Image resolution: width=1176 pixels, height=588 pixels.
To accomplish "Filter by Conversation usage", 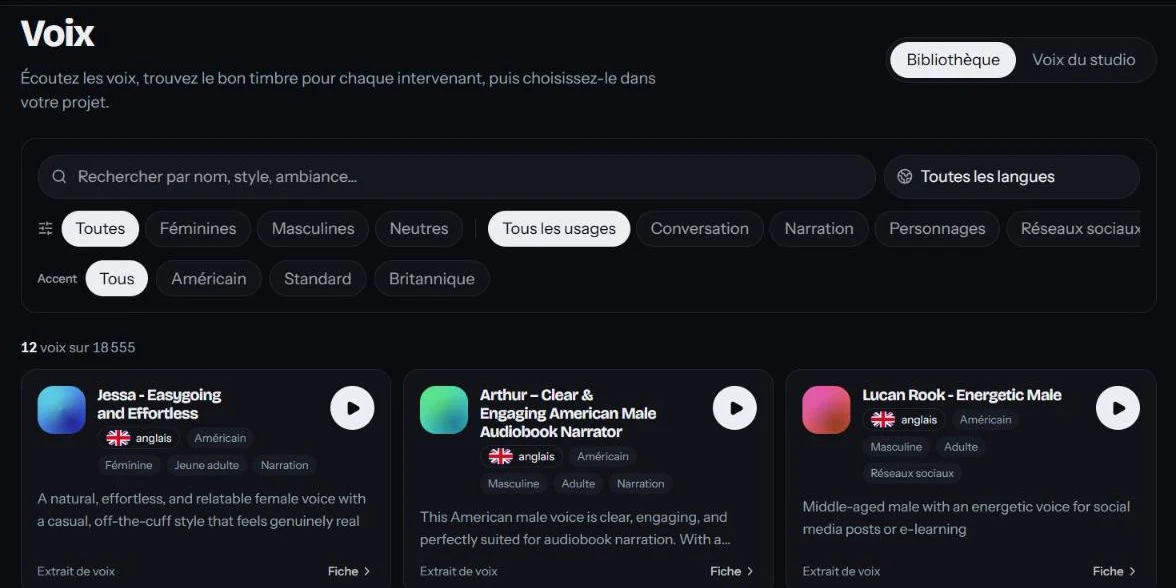I will 700,229.
